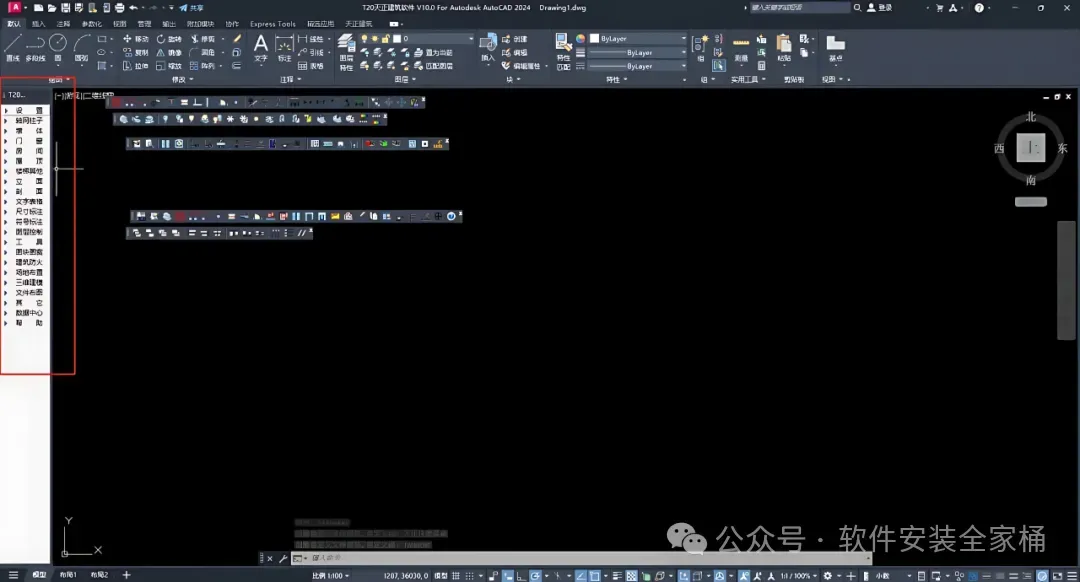Click Create block (创建) button
The height and width of the screenshot is (582, 1080).
pos(515,39)
